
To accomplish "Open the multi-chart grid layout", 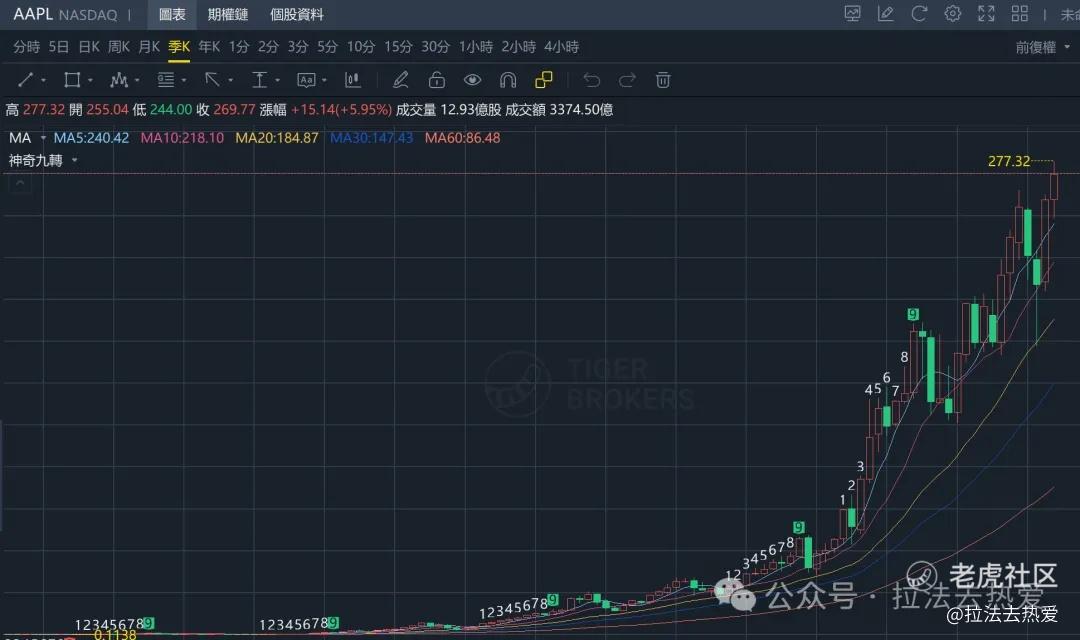I will (1019, 13).
